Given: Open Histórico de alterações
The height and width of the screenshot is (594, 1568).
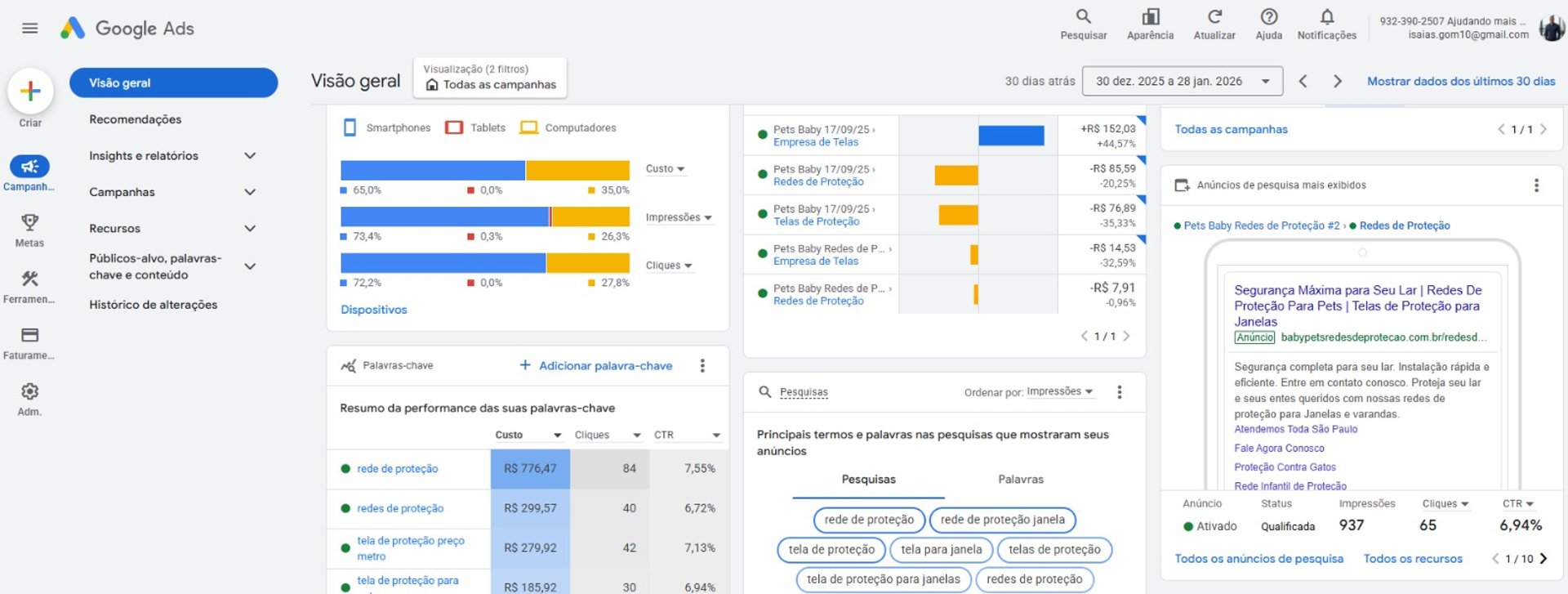Looking at the screenshot, I should [154, 305].
